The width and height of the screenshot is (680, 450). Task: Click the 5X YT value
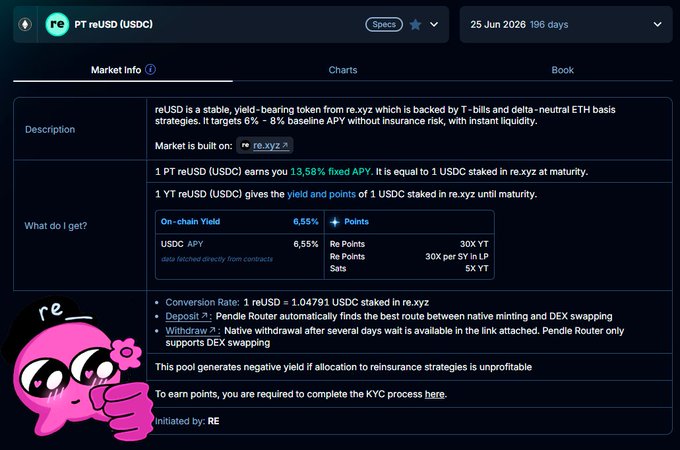pyautogui.click(x=477, y=268)
